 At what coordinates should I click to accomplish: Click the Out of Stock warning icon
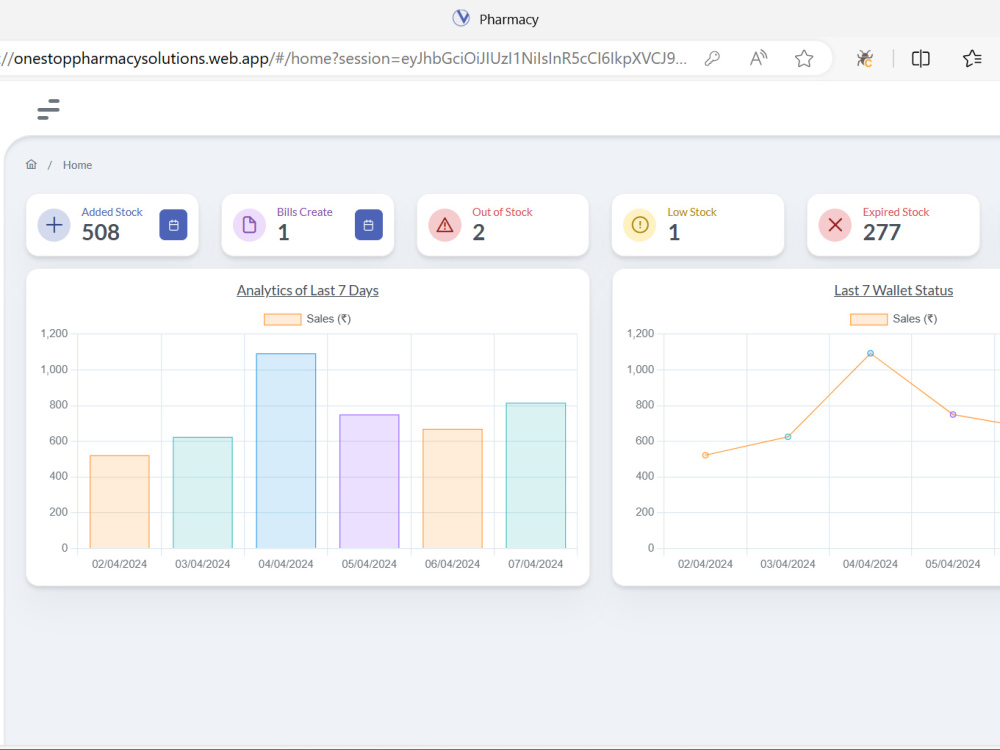445,225
